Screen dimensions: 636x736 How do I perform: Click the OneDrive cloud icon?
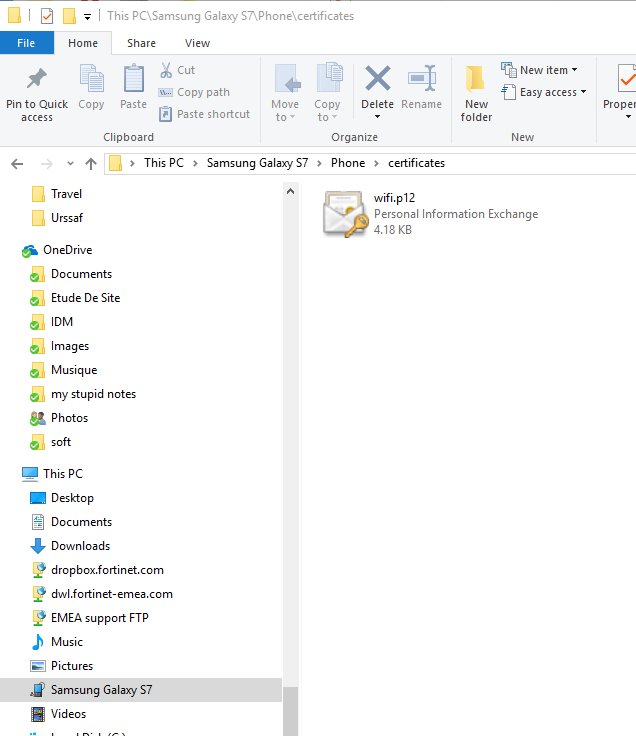pyautogui.click(x=30, y=251)
